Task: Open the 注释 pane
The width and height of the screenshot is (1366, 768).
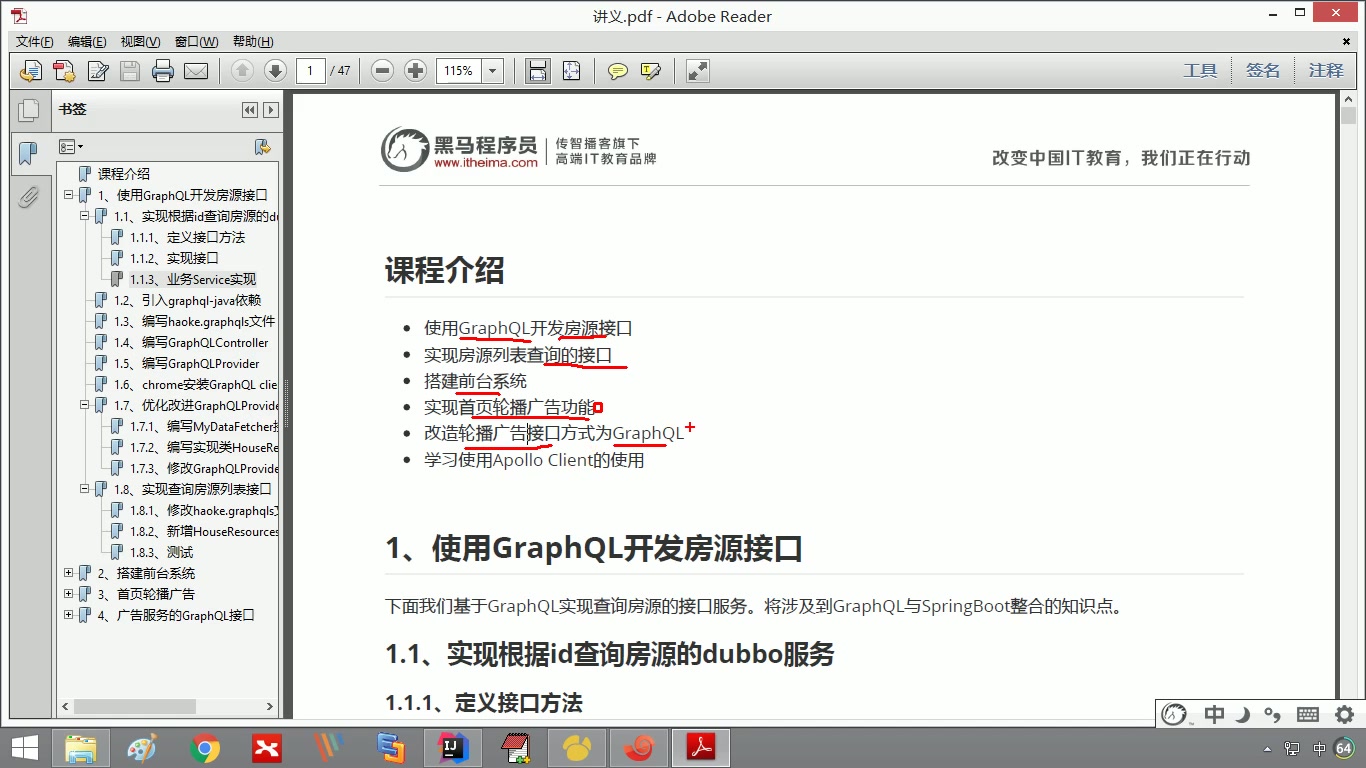Action: pyautogui.click(x=1326, y=71)
